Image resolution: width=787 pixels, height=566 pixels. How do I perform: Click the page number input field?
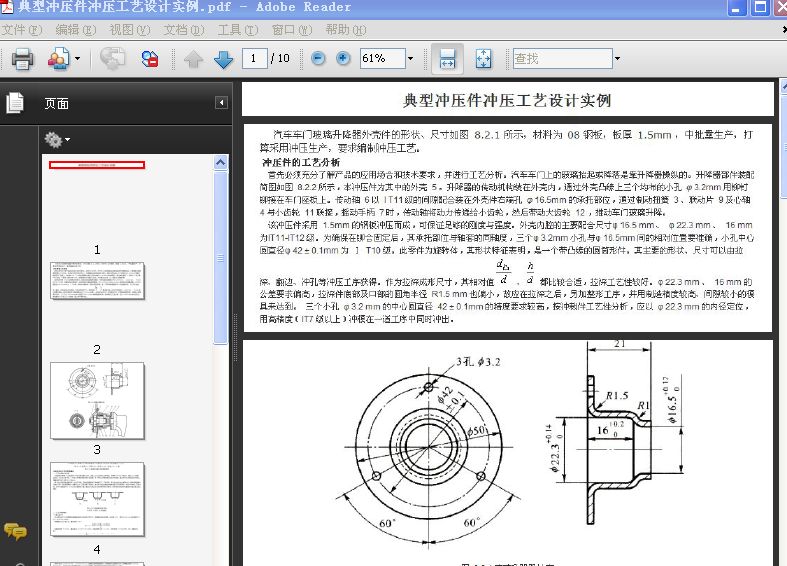click(x=254, y=58)
